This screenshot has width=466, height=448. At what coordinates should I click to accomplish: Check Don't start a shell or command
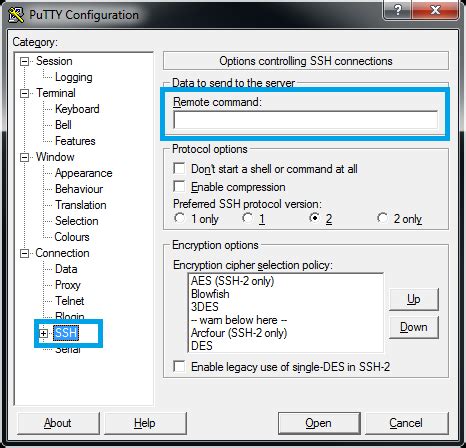point(179,168)
